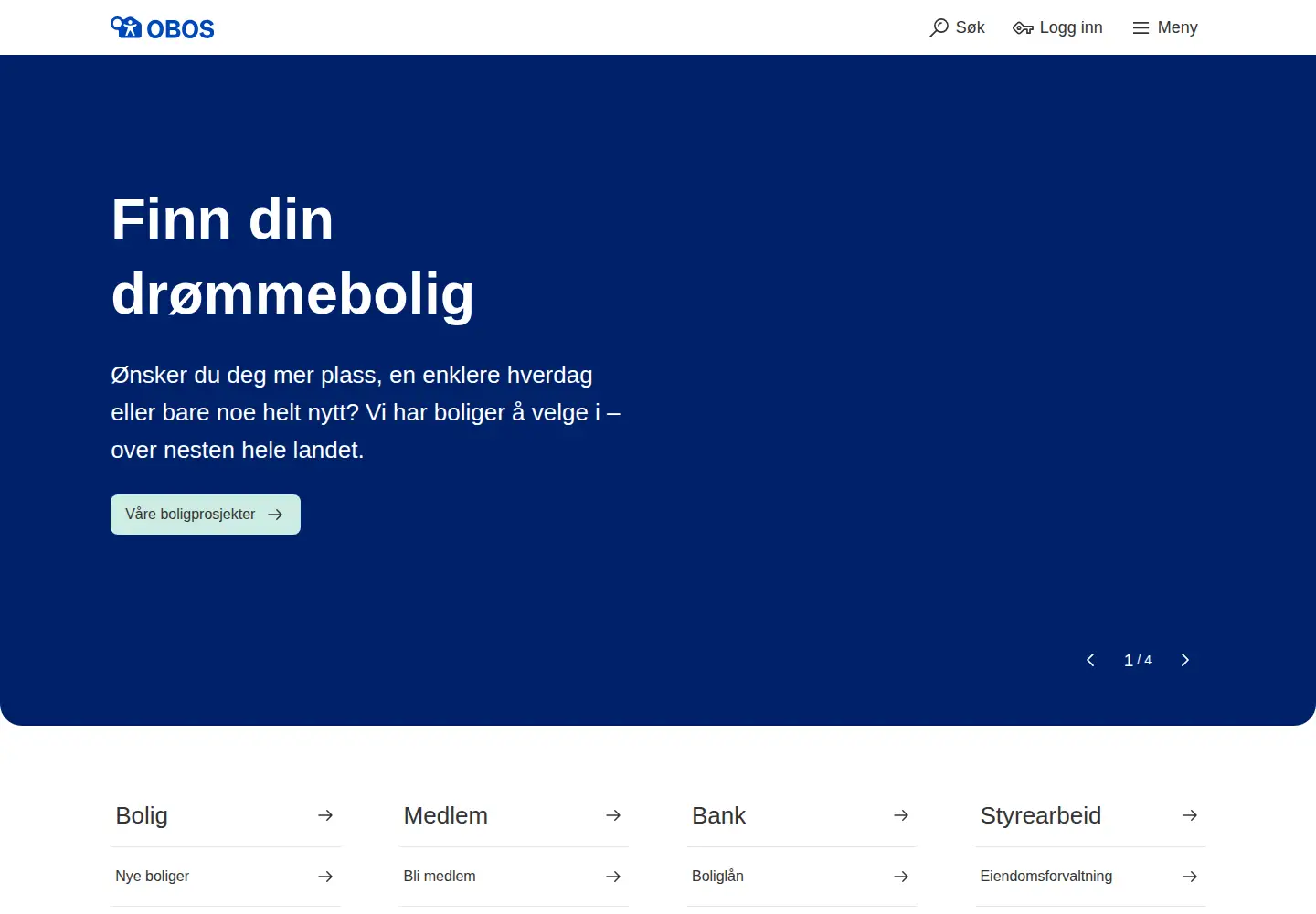Open the hamburger Meny icon
Viewport: 1316px width, 914px height.
click(1141, 28)
